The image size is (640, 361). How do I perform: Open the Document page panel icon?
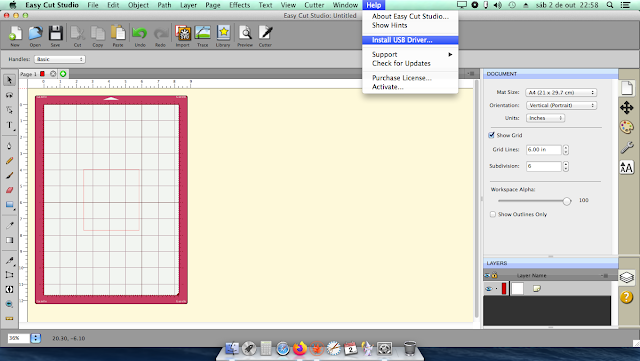(x=627, y=88)
